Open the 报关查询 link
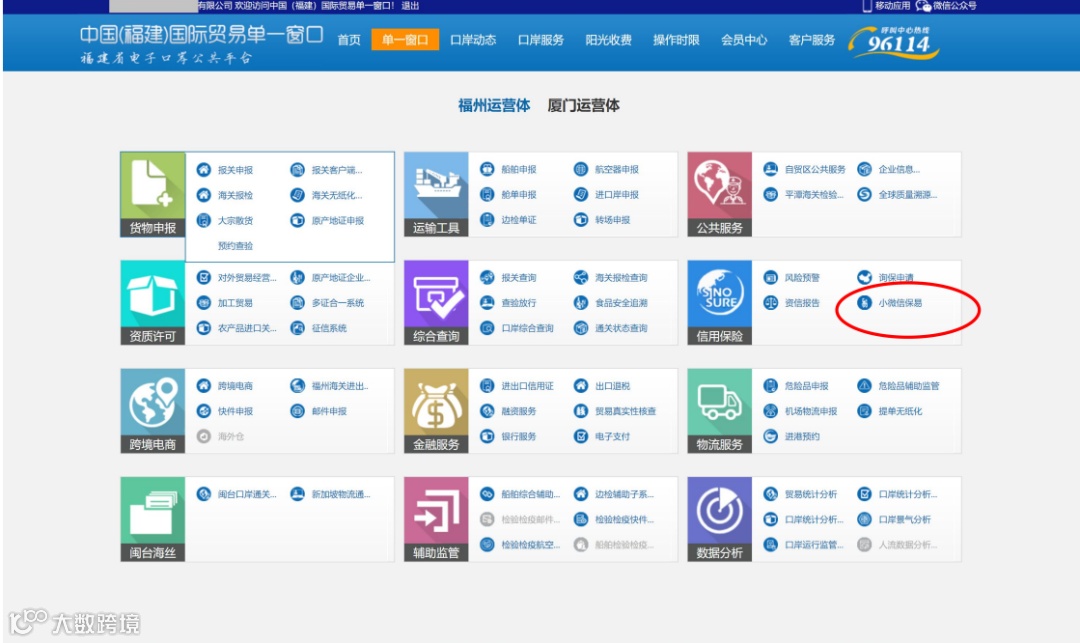1080x643 pixels. pyautogui.click(x=519, y=278)
